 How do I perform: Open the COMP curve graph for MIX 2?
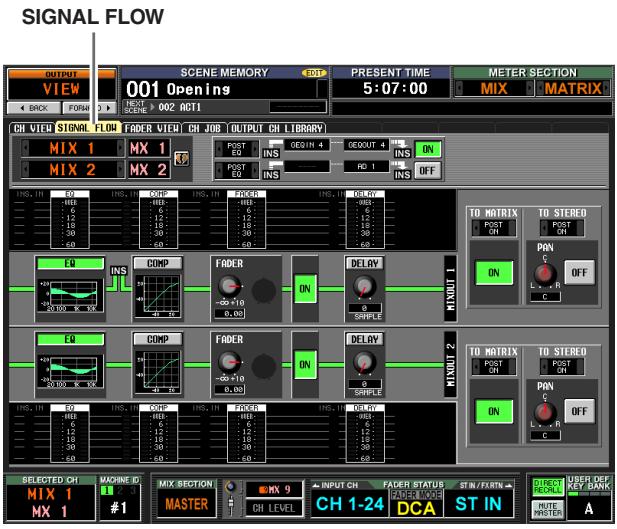tap(158, 372)
